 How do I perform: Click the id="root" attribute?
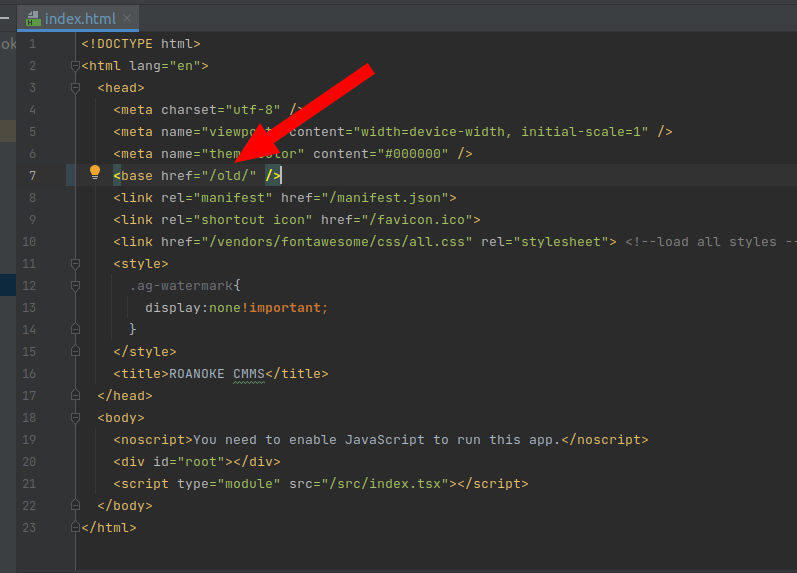189,462
